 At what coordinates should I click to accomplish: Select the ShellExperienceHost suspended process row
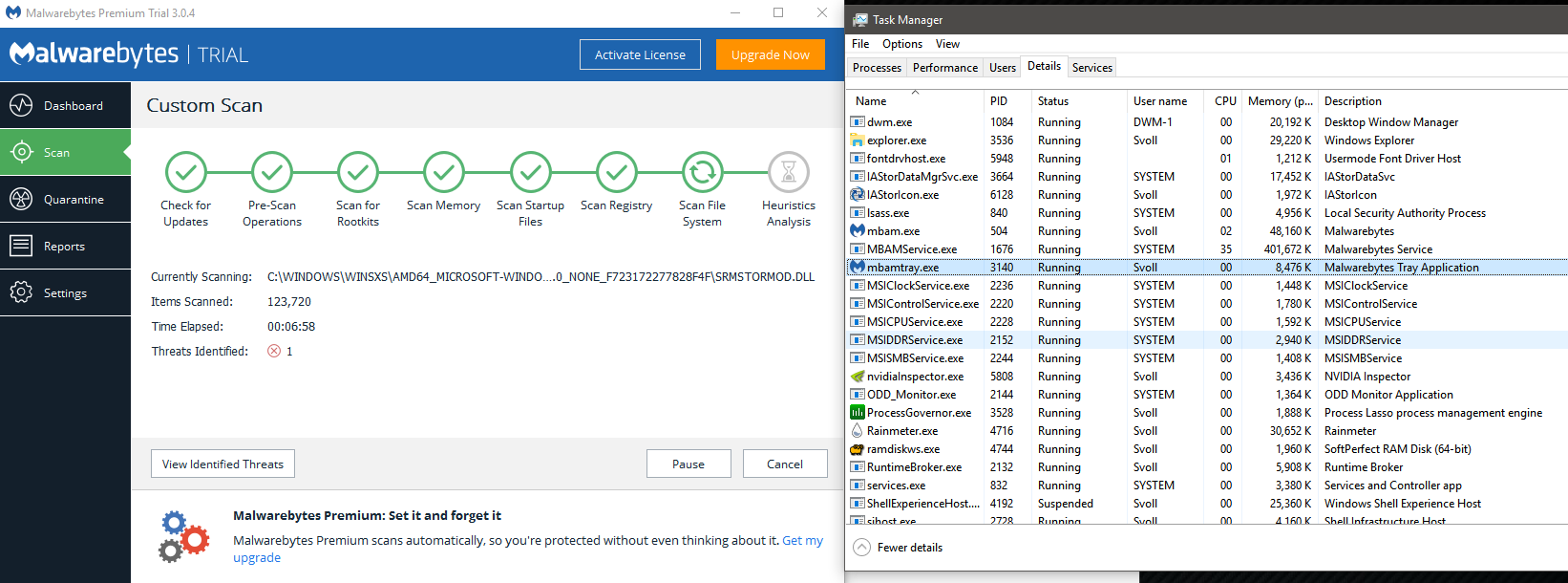[1208, 504]
